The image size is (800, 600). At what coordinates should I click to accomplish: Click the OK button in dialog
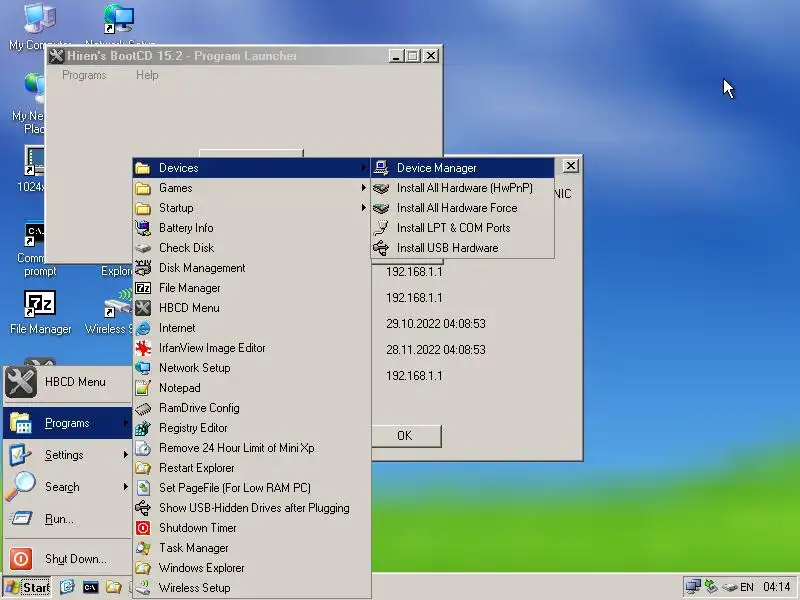coord(406,436)
